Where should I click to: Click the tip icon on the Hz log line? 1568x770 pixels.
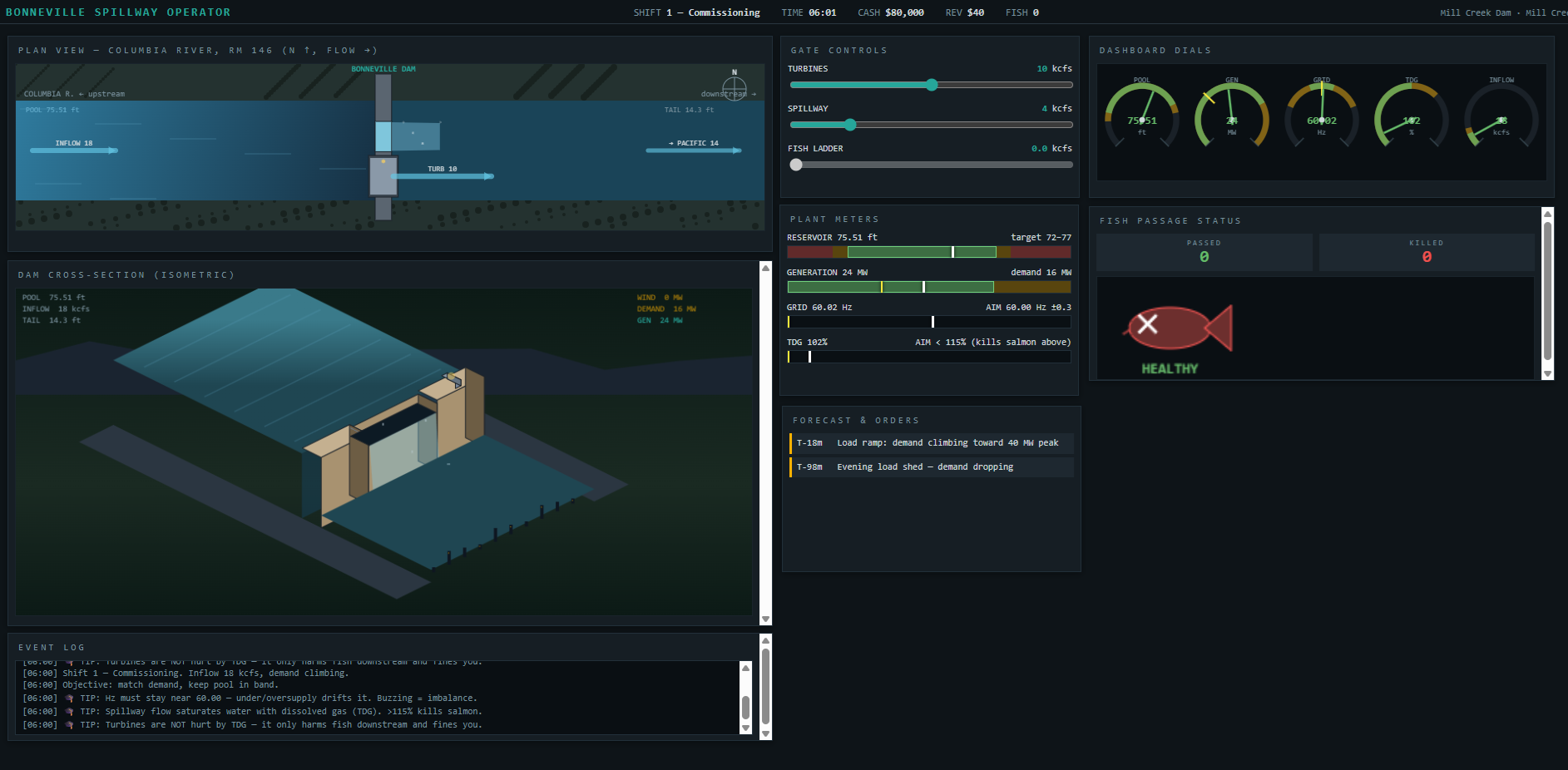70,698
